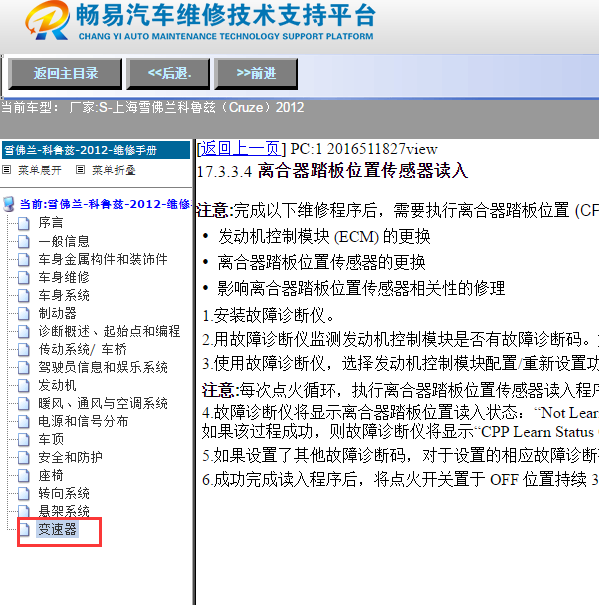The image size is (599, 605).
Task: Open the 序言 tree item
Action: coord(51,223)
